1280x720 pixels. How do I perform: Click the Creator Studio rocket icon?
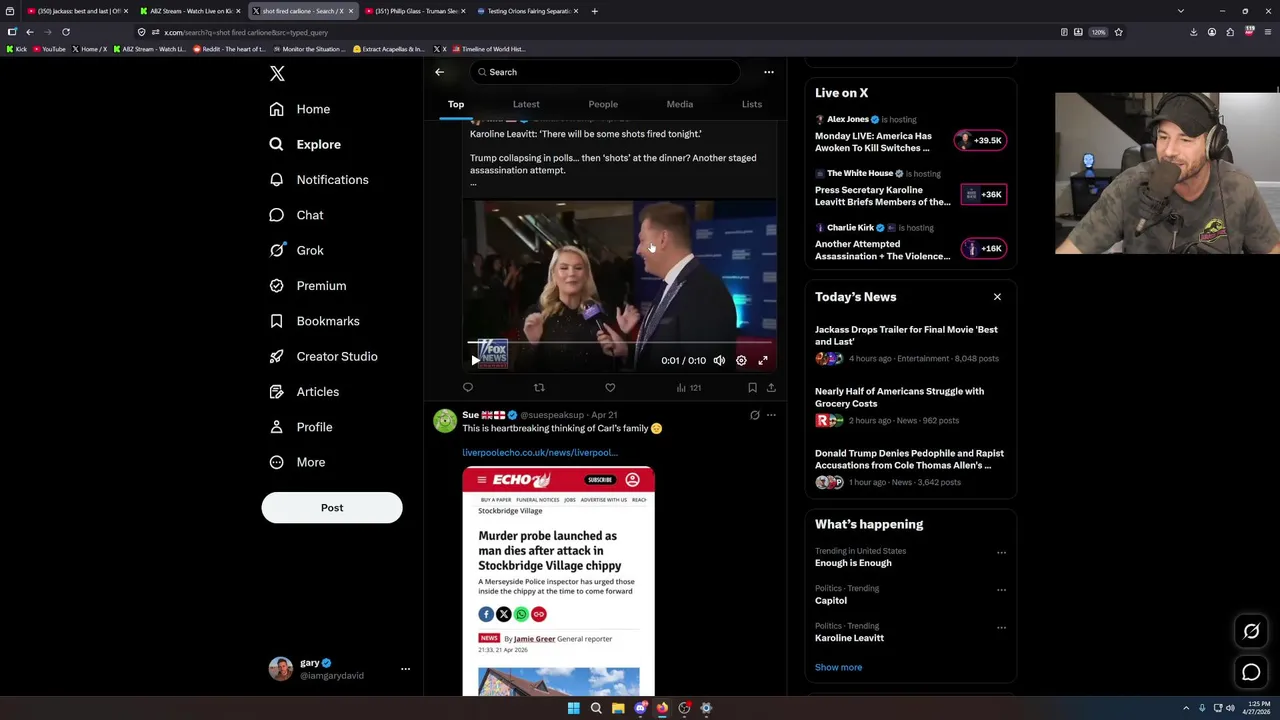[276, 356]
